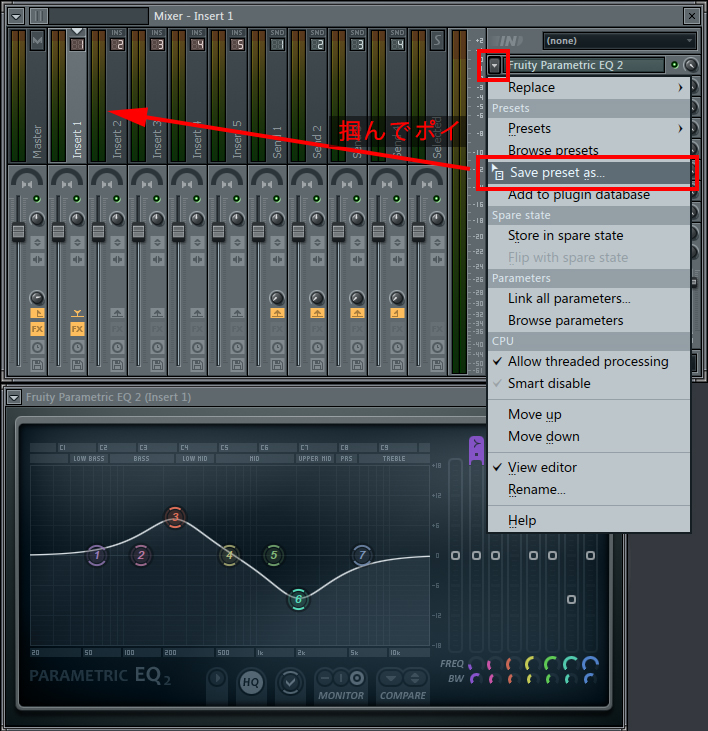Click the Insert 3 volume fader handle

click(x=138, y=232)
